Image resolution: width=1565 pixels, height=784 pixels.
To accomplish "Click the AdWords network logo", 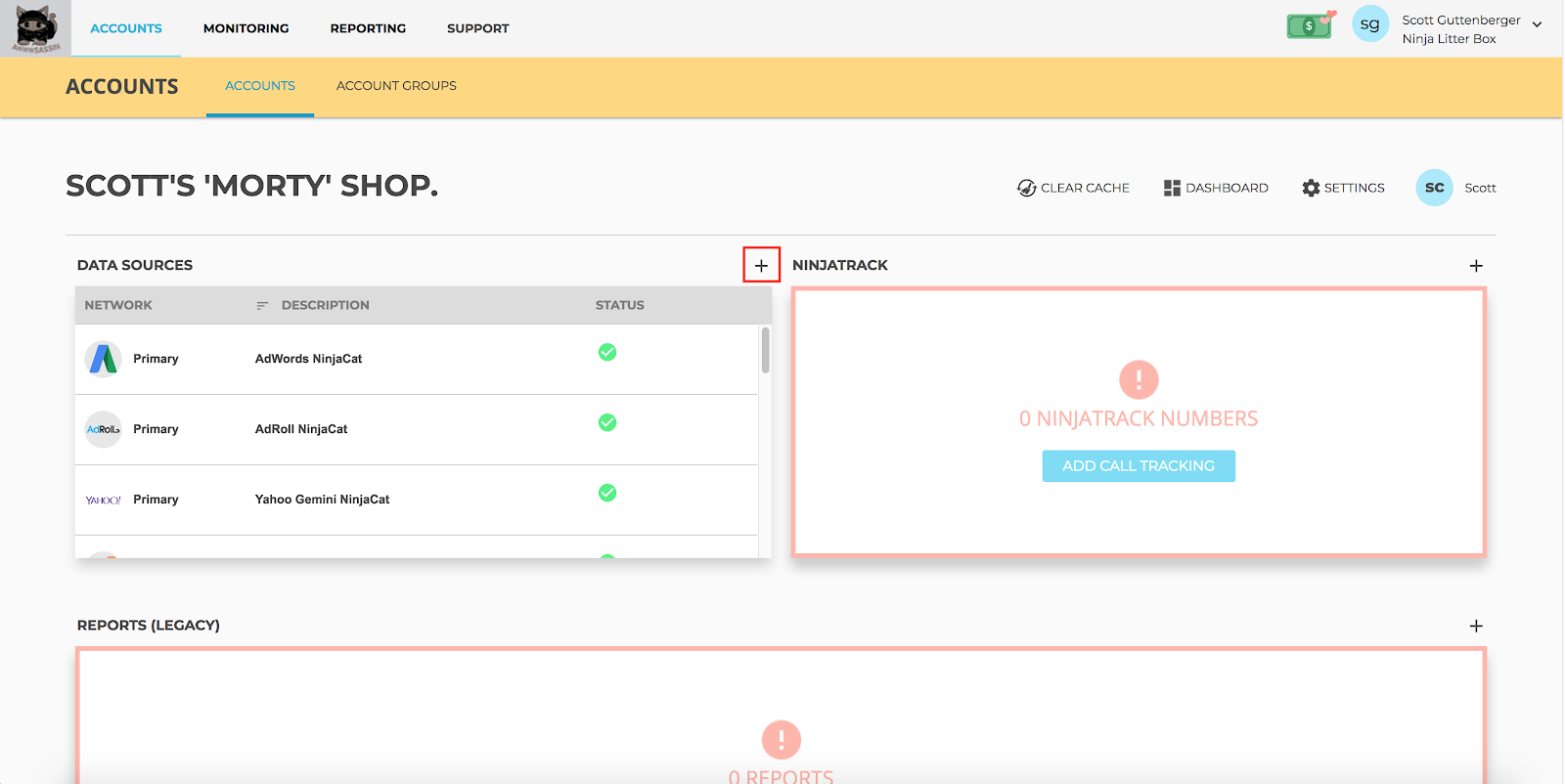I will coord(103,359).
